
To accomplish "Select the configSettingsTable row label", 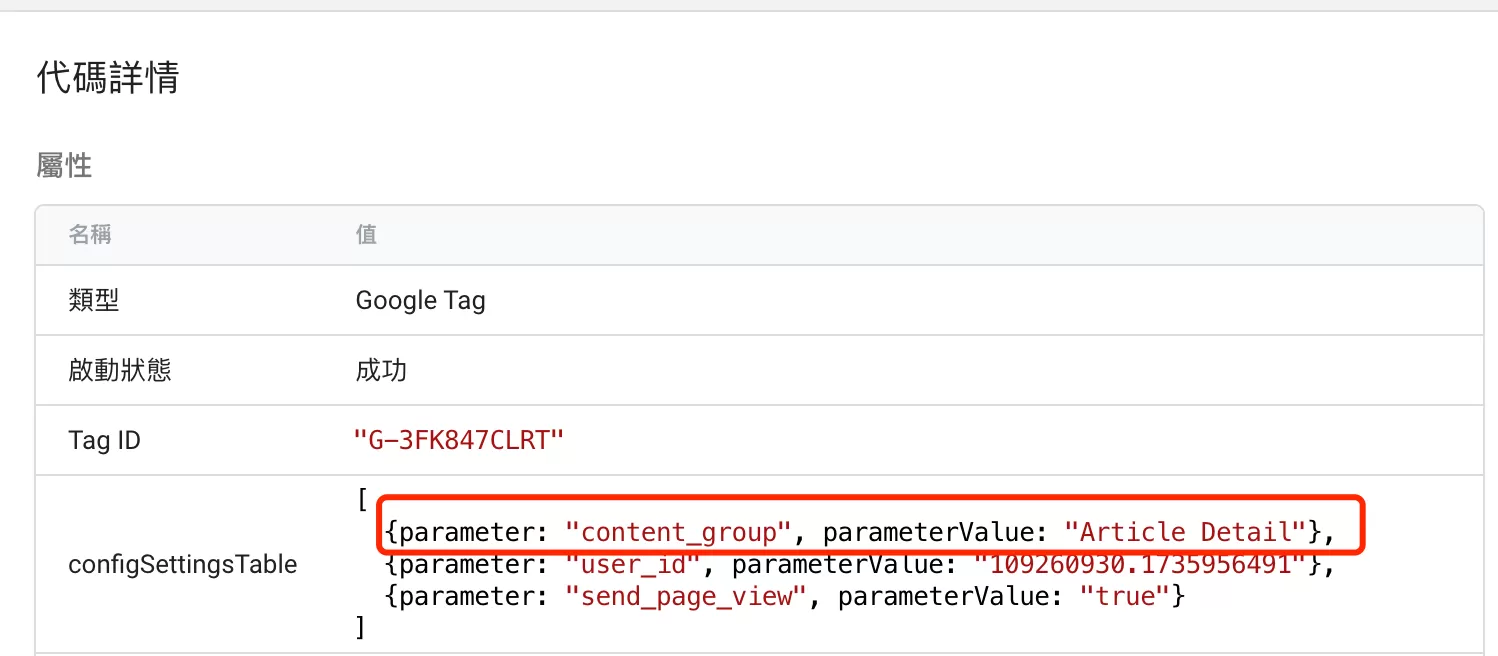I will (183, 564).
